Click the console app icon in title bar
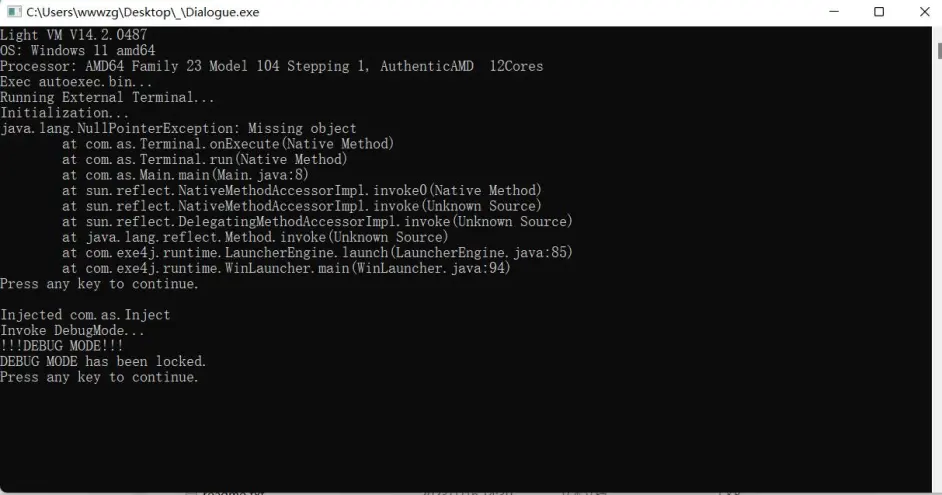 pyautogui.click(x=12, y=12)
